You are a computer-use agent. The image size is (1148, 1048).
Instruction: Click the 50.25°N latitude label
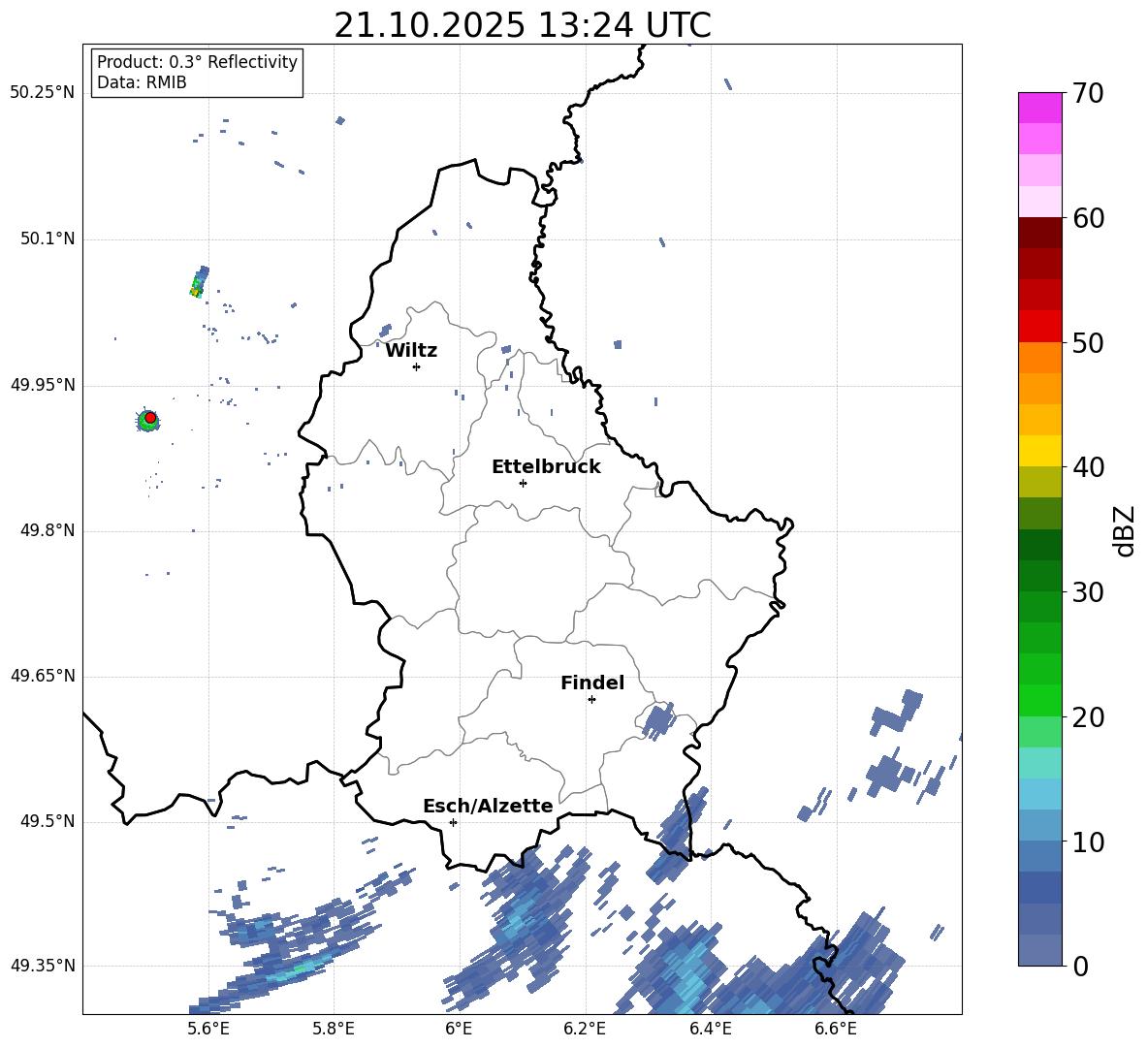click(x=43, y=93)
